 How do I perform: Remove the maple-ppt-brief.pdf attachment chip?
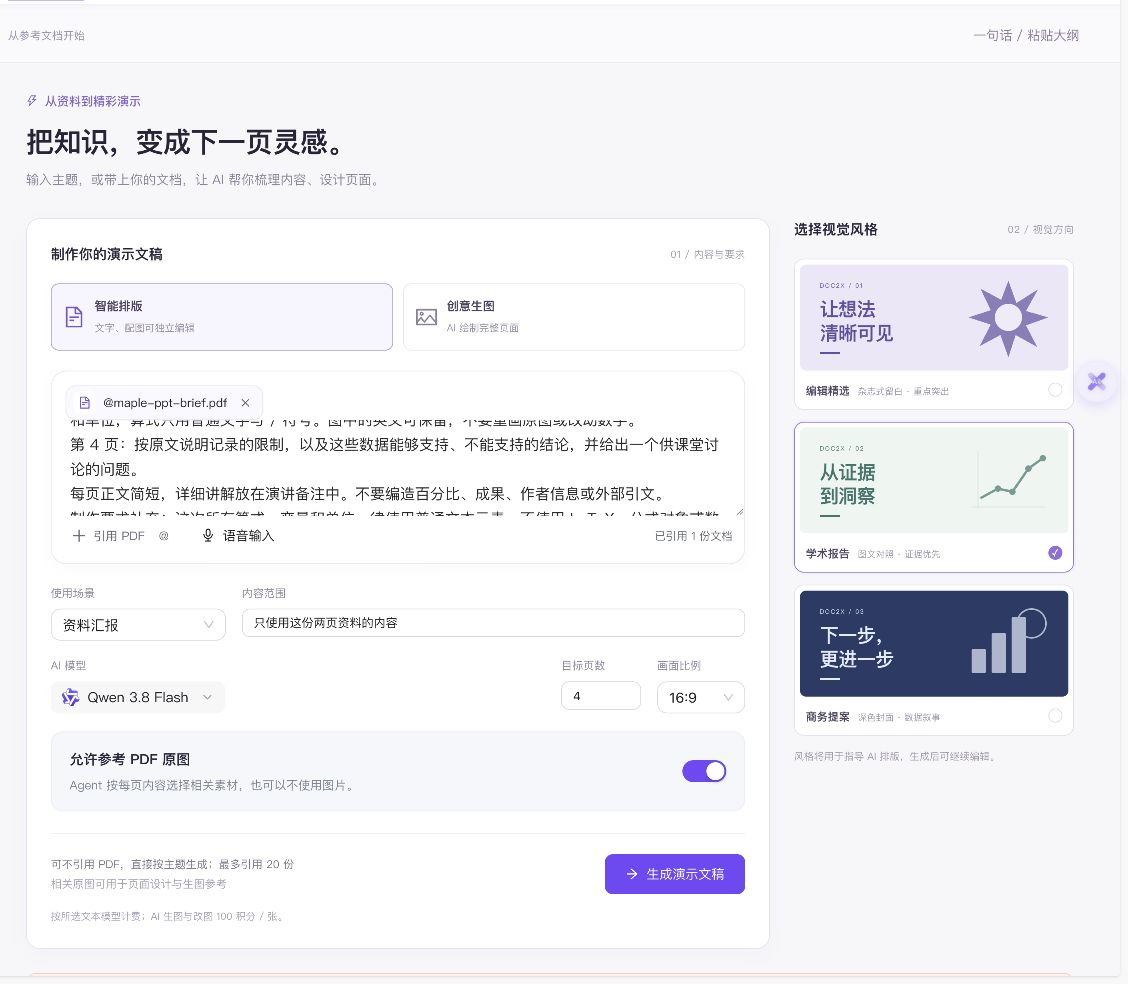[x=245, y=403]
